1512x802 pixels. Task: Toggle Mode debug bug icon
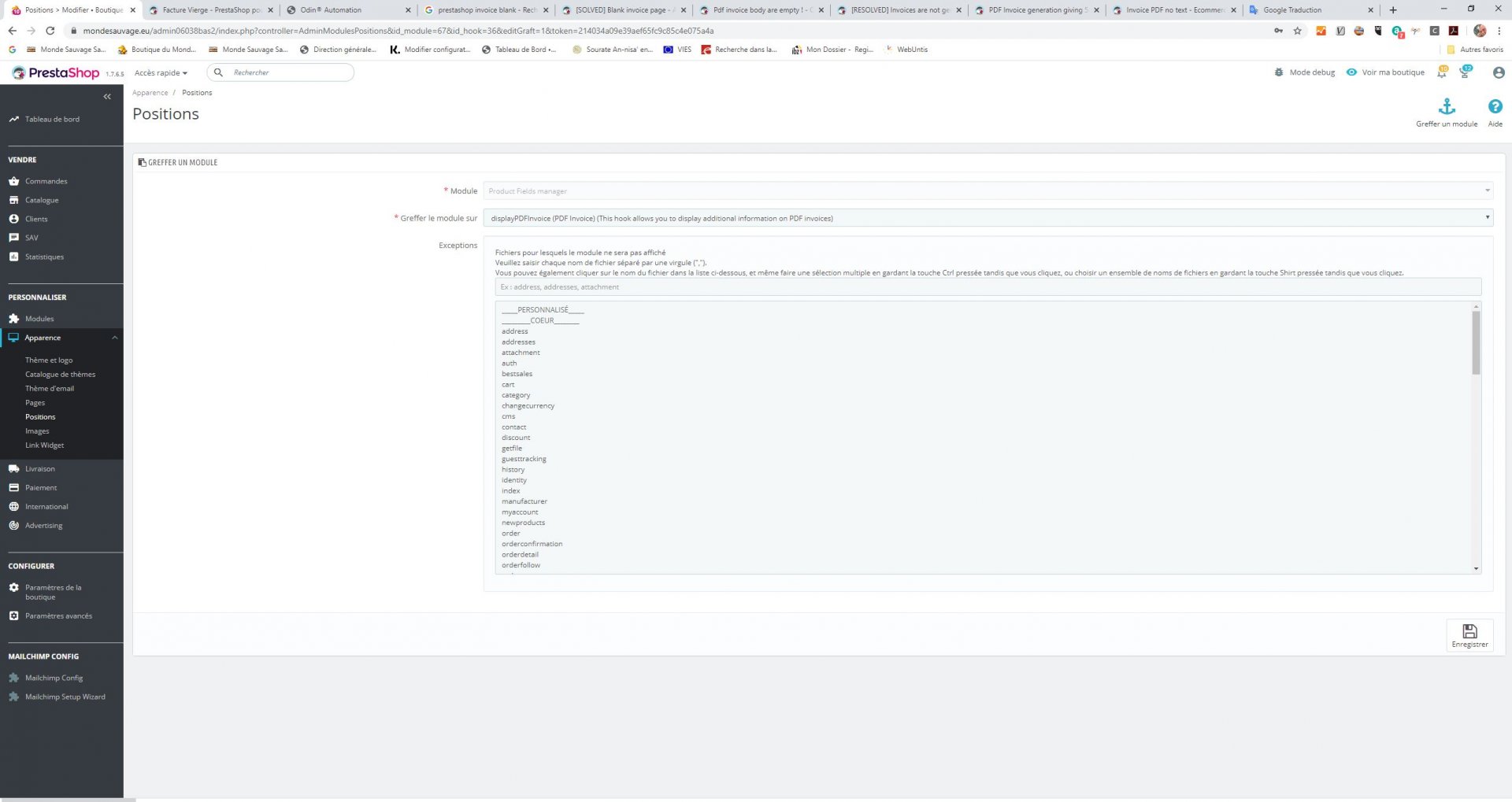pos(1279,72)
